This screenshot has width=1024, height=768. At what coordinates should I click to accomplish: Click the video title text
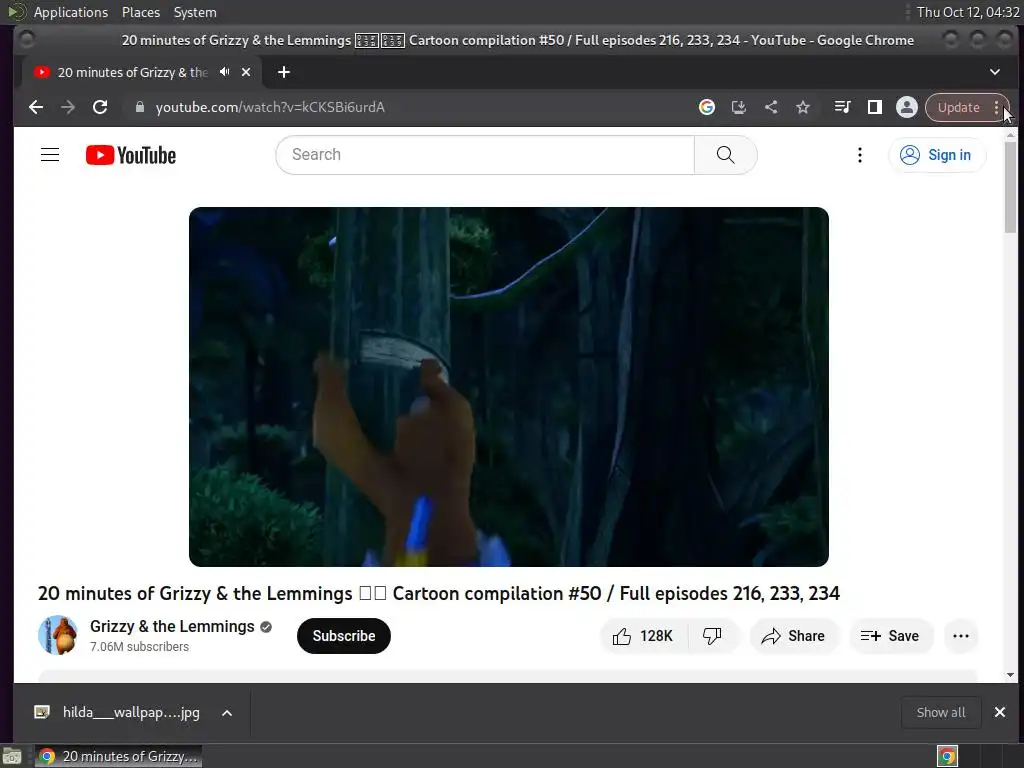coord(439,593)
